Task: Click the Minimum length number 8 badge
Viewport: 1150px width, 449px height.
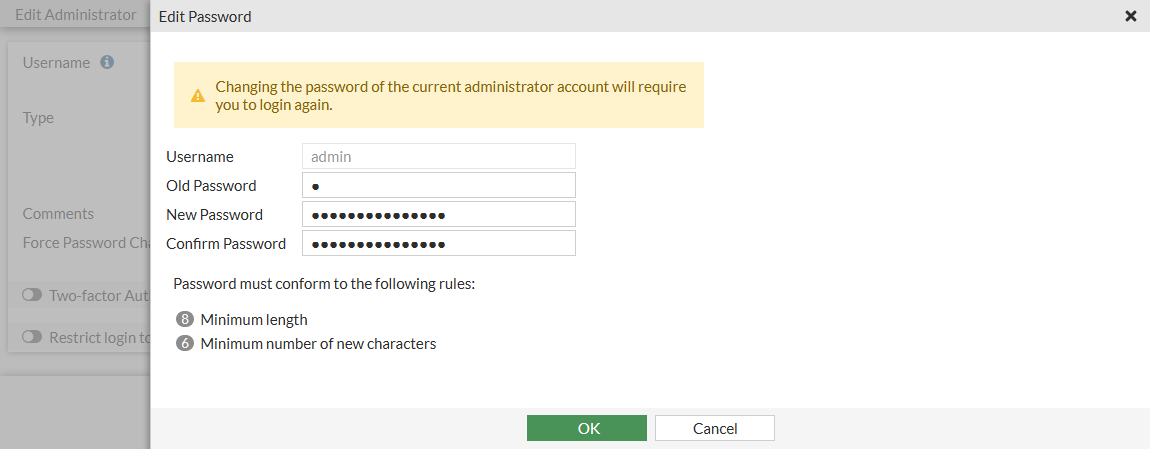Action: click(184, 320)
